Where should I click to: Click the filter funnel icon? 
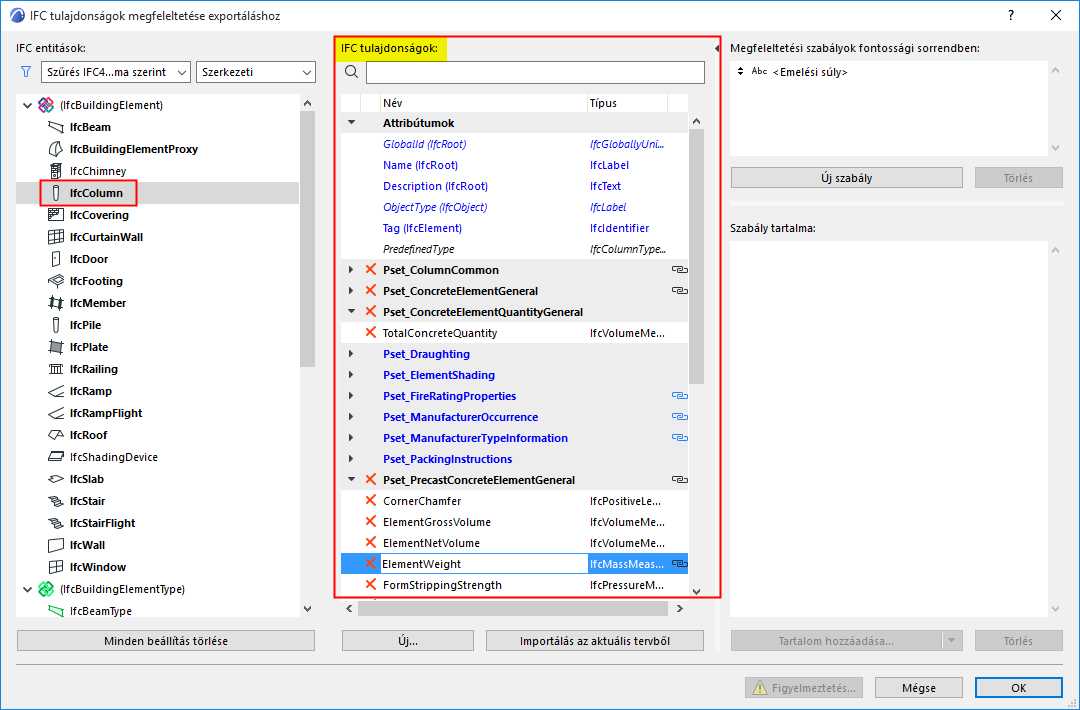click(26, 72)
